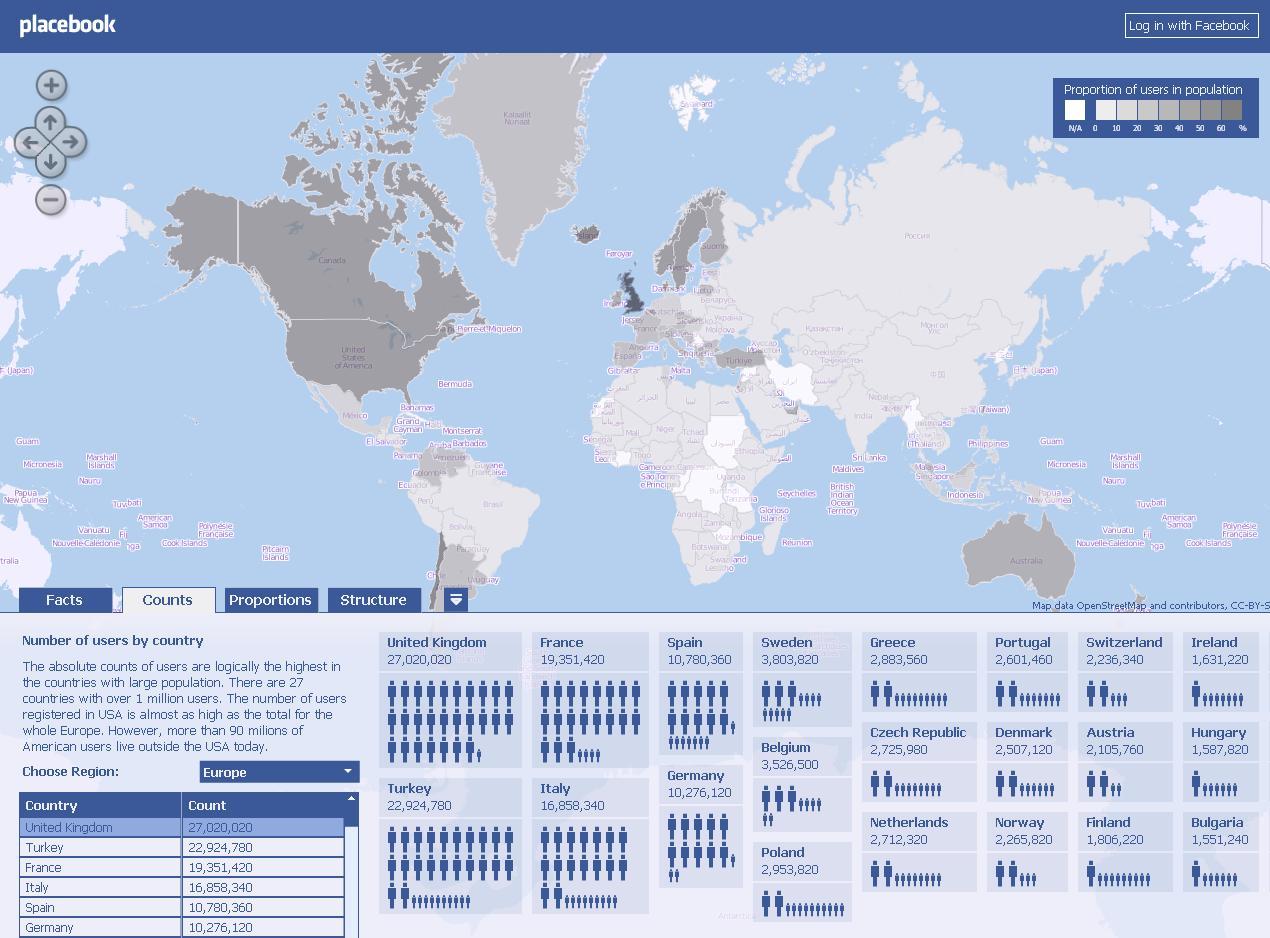Click the Greece pictogram card
The width and height of the screenshot is (1270, 938).
(919, 671)
